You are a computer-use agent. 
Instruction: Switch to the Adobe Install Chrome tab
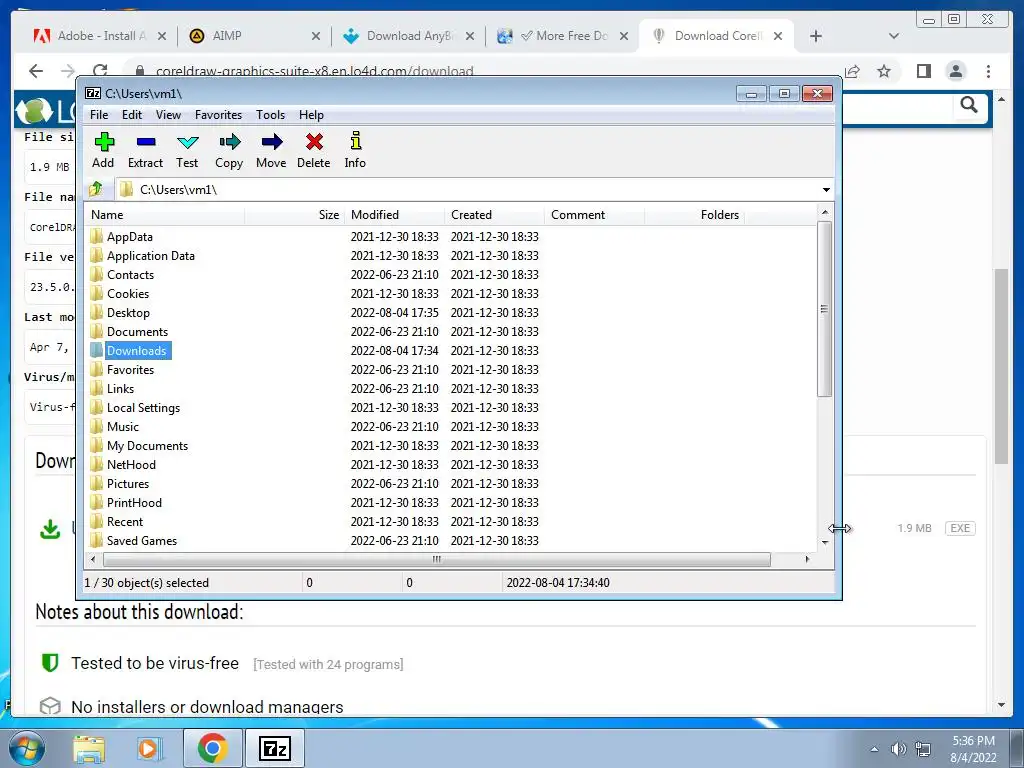point(99,36)
